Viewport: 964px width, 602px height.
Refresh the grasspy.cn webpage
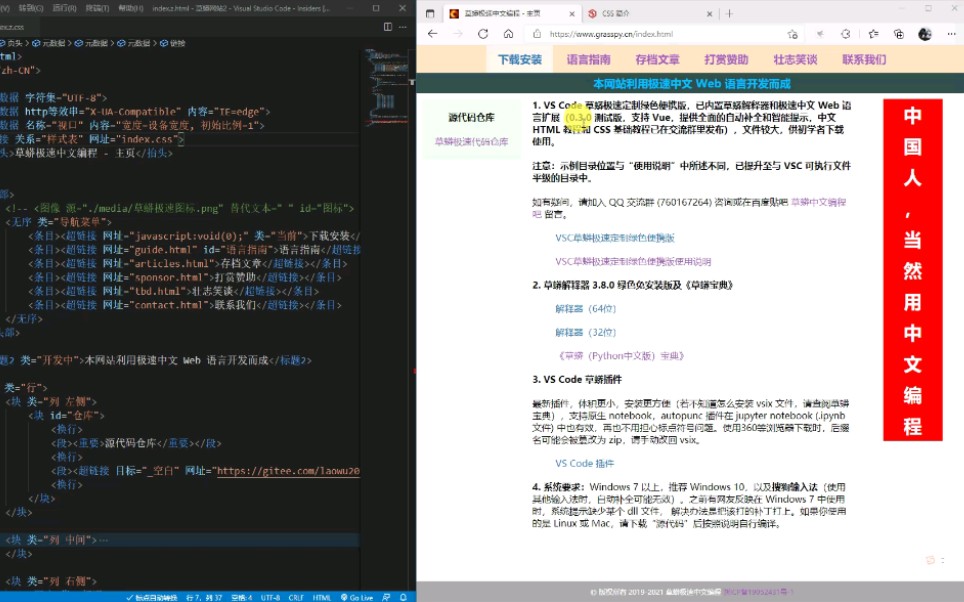[483, 33]
